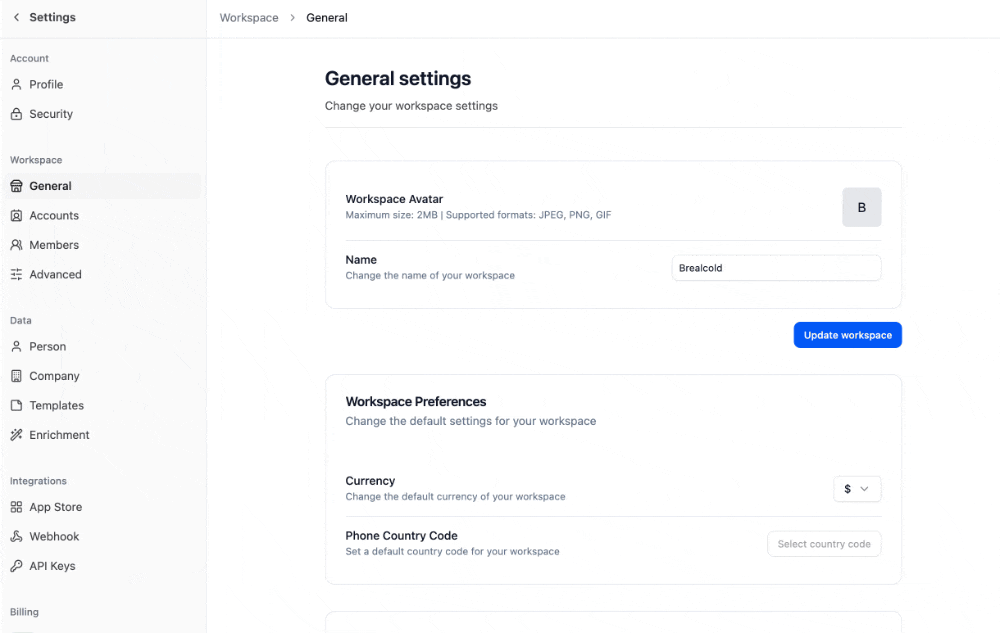Click the Integrations section header

(38, 481)
